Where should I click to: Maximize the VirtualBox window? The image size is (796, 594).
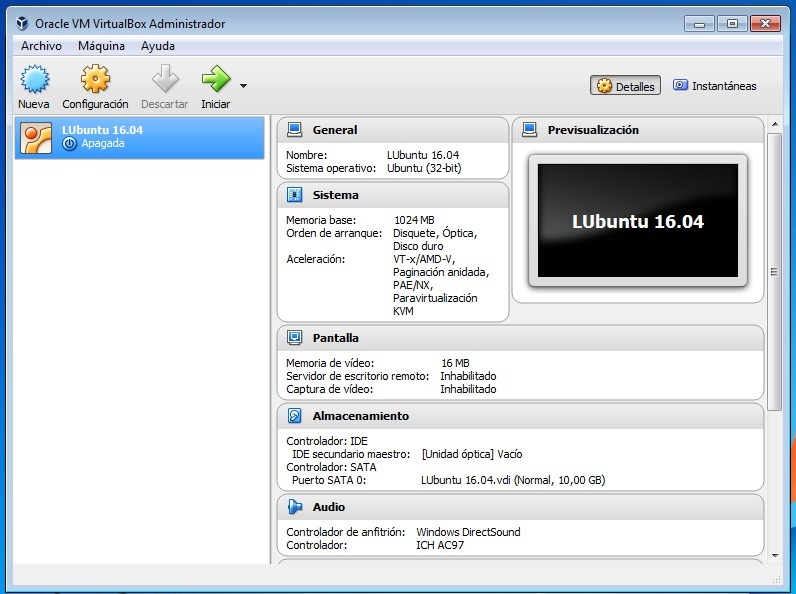tap(732, 23)
